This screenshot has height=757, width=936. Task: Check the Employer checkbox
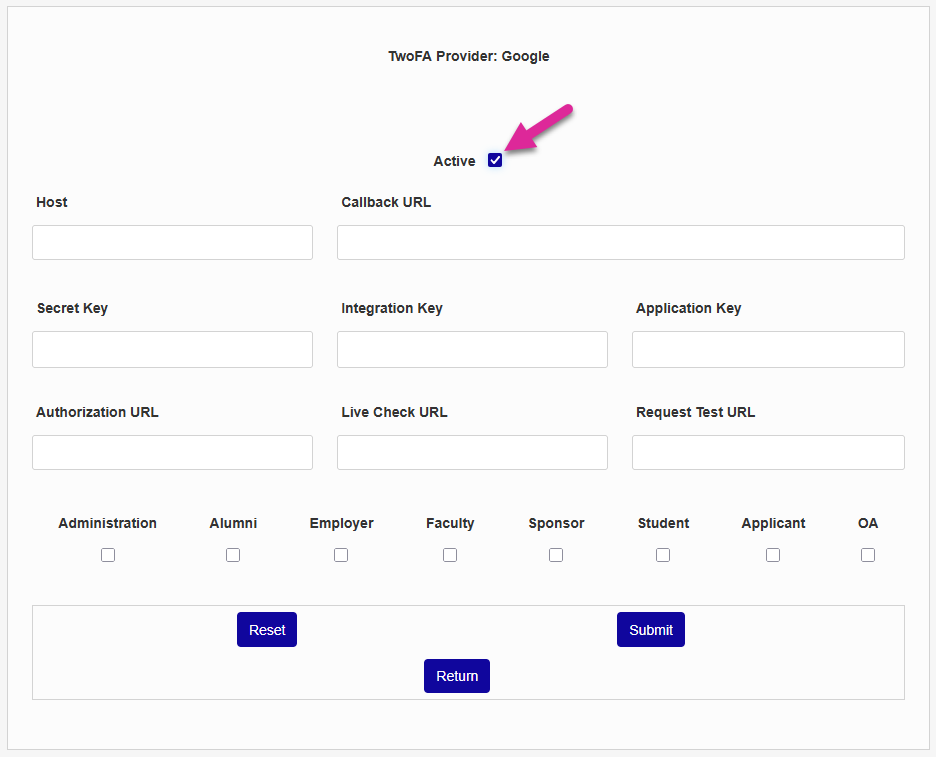coord(341,555)
